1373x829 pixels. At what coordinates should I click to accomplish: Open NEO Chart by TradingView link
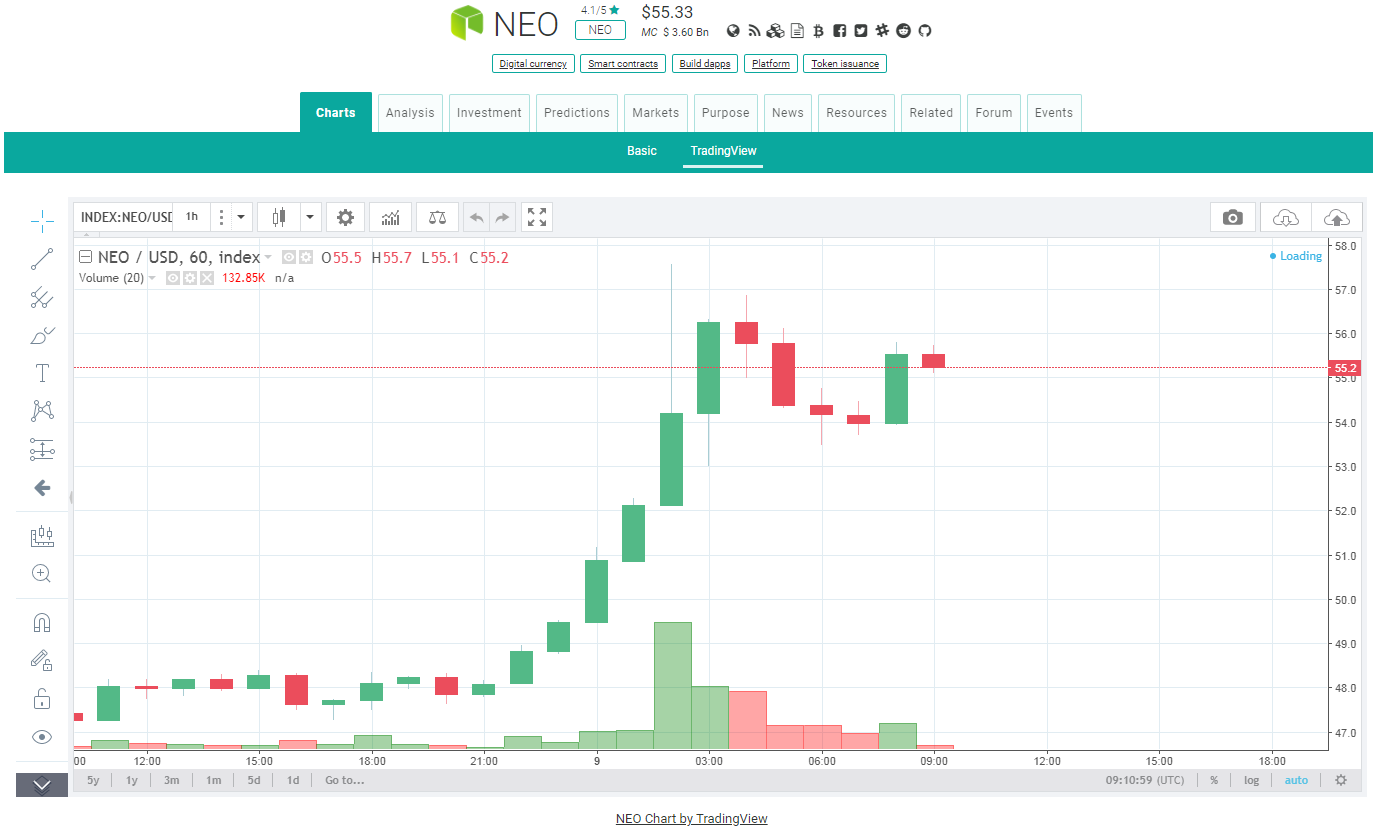[x=692, y=818]
